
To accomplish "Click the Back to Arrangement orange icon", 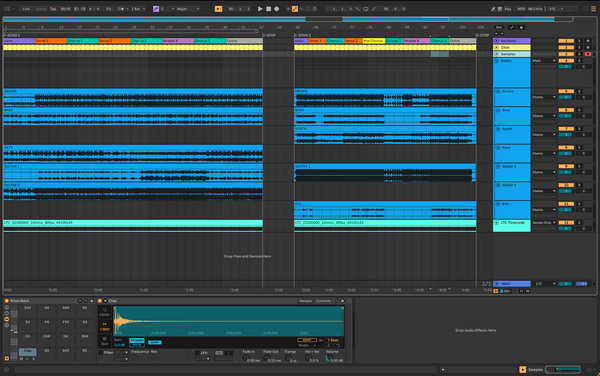I will click(x=218, y=9).
